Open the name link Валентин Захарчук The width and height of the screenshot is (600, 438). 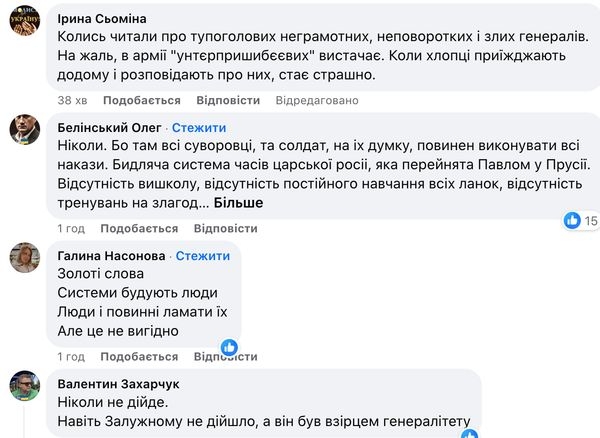pos(118,383)
